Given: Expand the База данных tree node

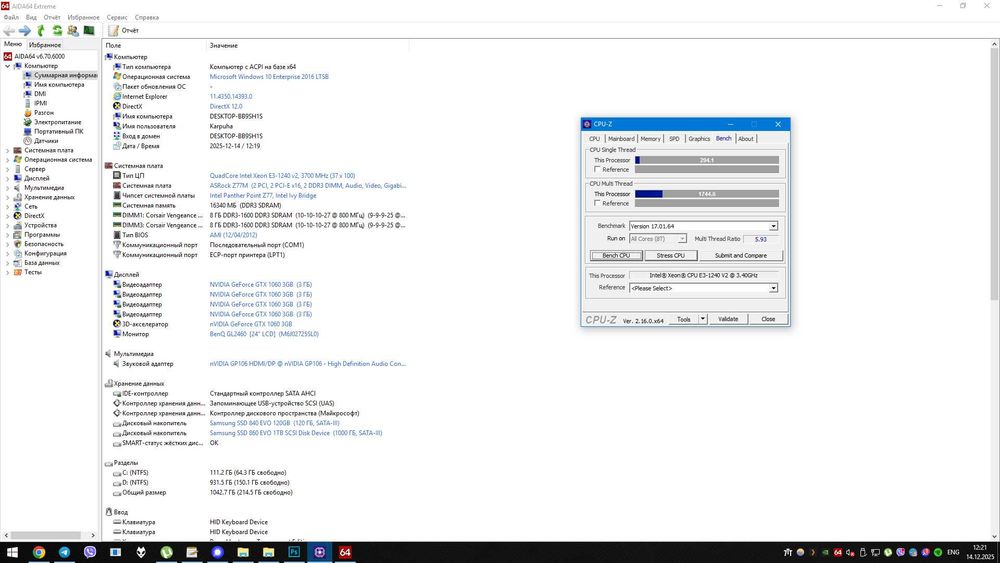Looking at the screenshot, I should click(x=8, y=263).
